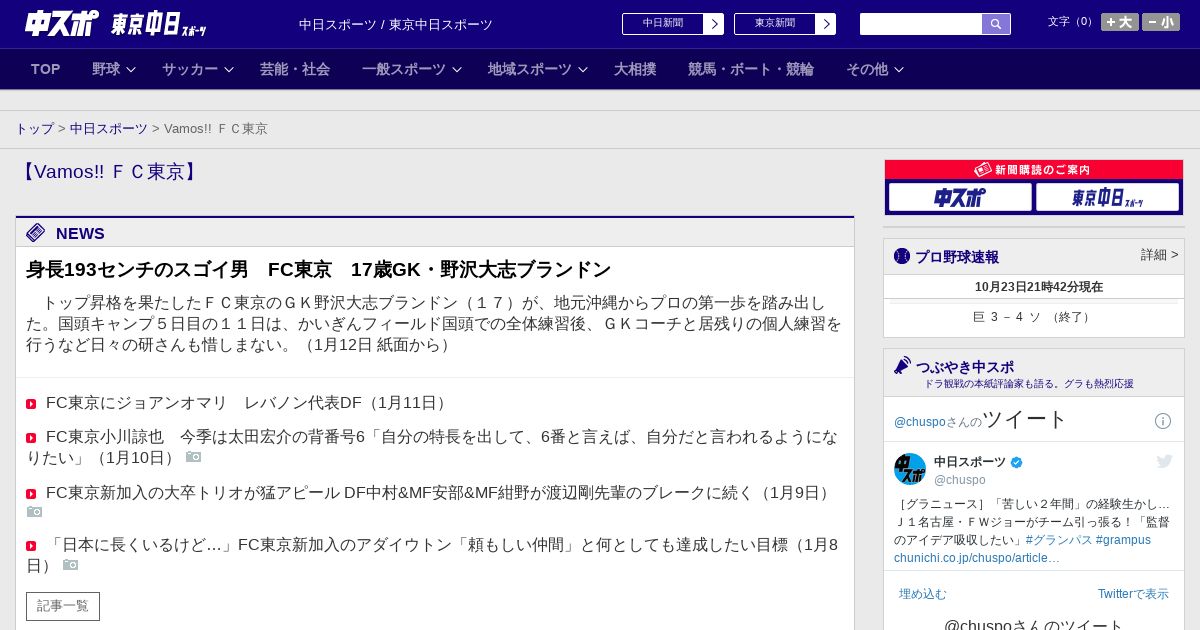The width and height of the screenshot is (1200, 630).
Task: Click the 東京中日スポーツ logo in the header
Action: [x=158, y=24]
